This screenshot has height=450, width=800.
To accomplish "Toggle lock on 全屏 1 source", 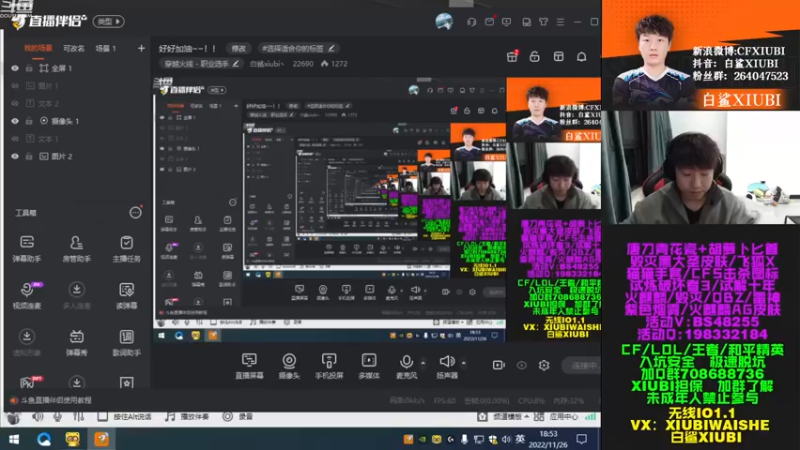I will click(x=29, y=68).
